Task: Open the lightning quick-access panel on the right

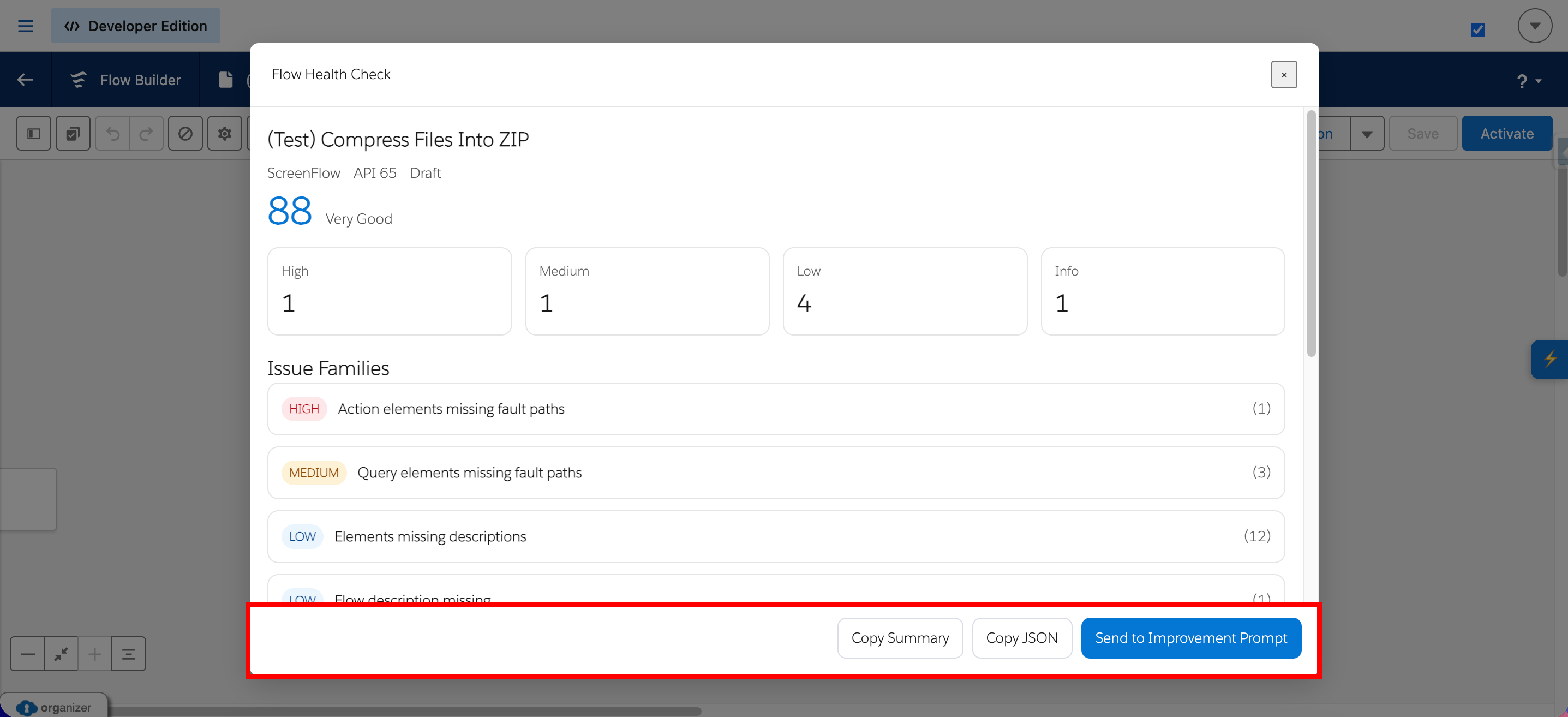Action: tap(1551, 359)
